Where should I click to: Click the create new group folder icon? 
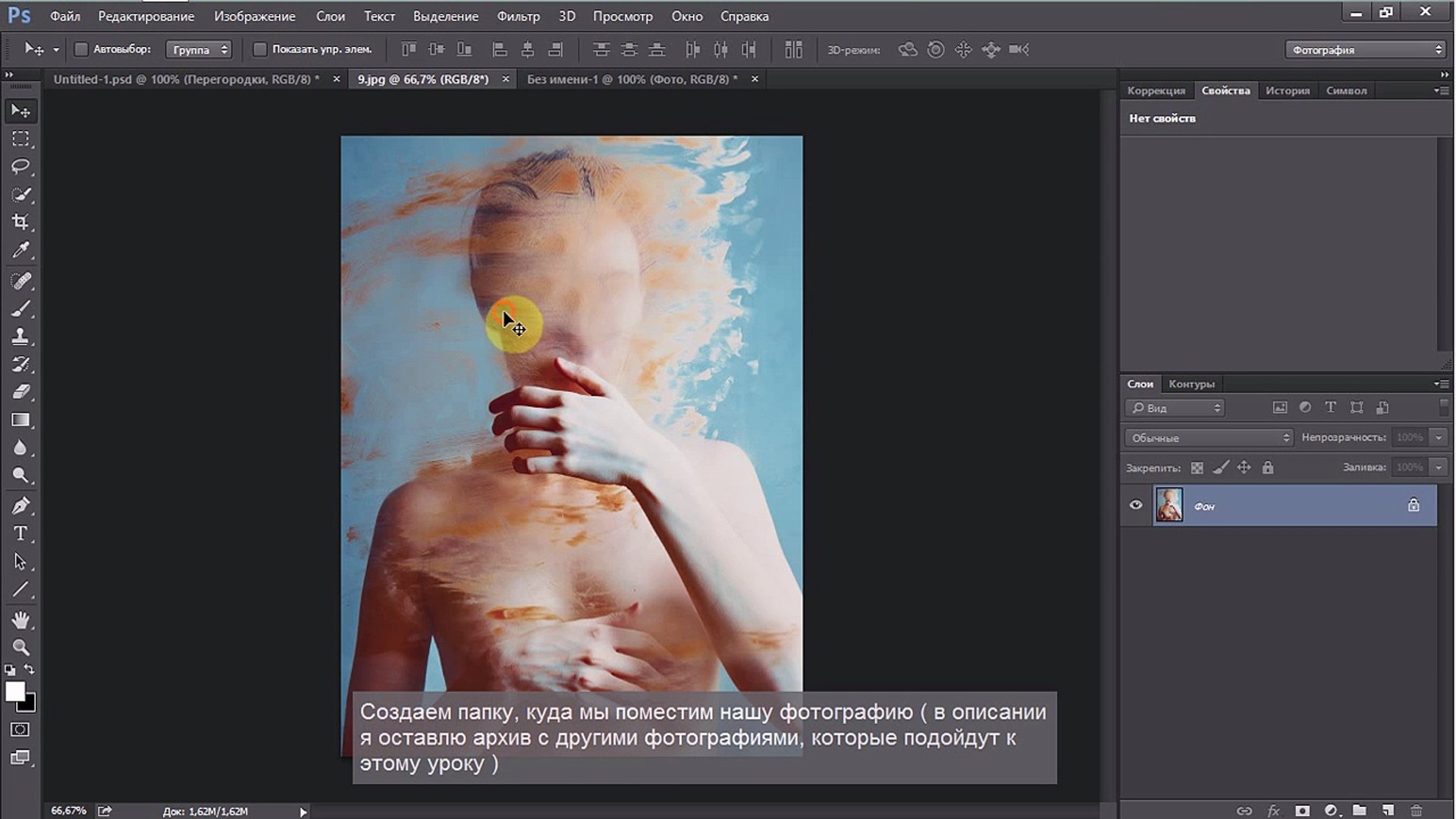[1359, 811]
